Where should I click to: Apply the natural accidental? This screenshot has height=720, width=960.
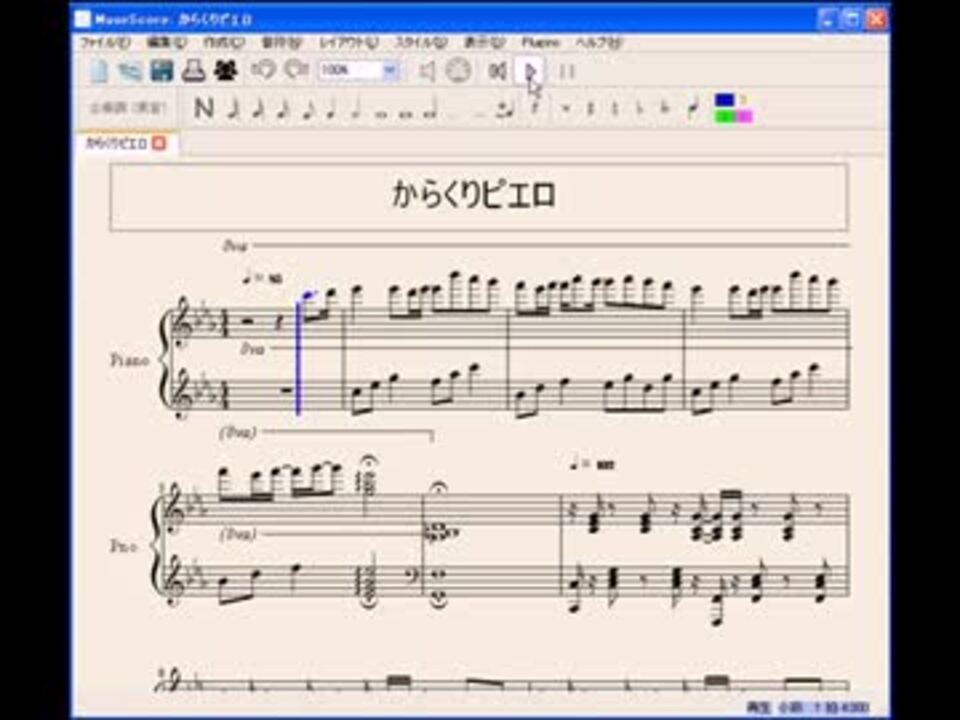615,109
